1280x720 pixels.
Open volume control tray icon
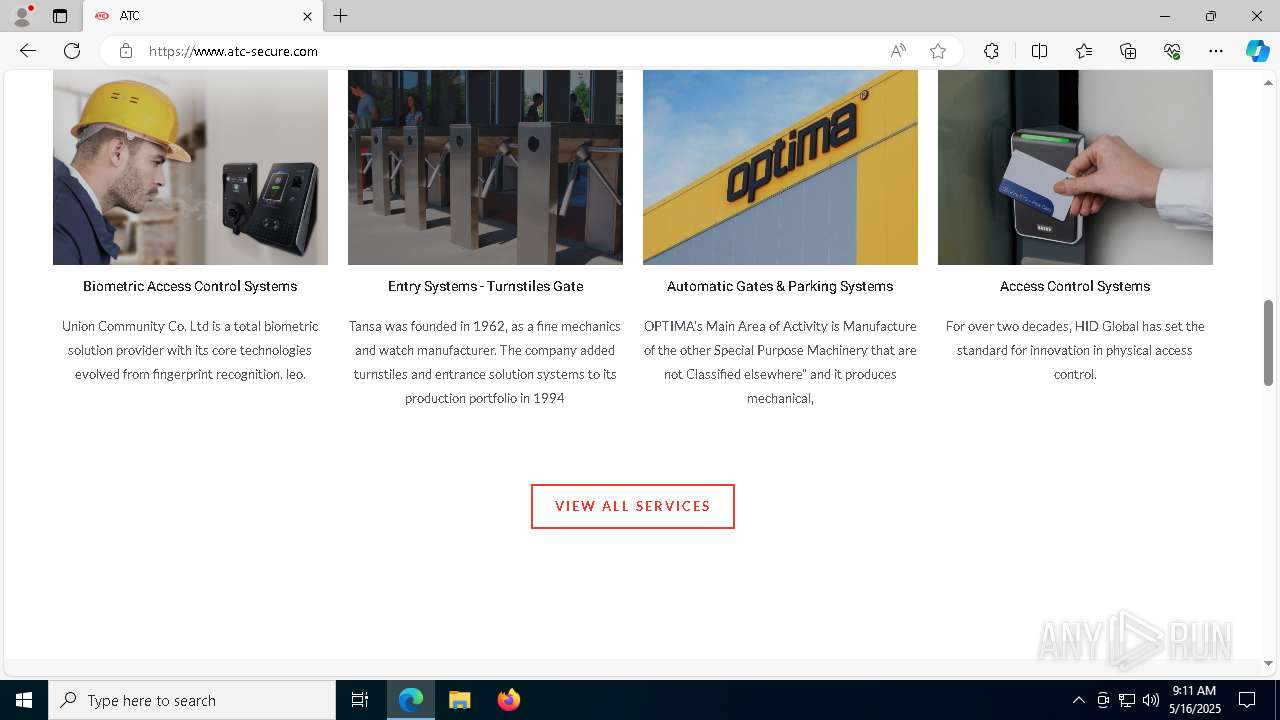click(1151, 700)
